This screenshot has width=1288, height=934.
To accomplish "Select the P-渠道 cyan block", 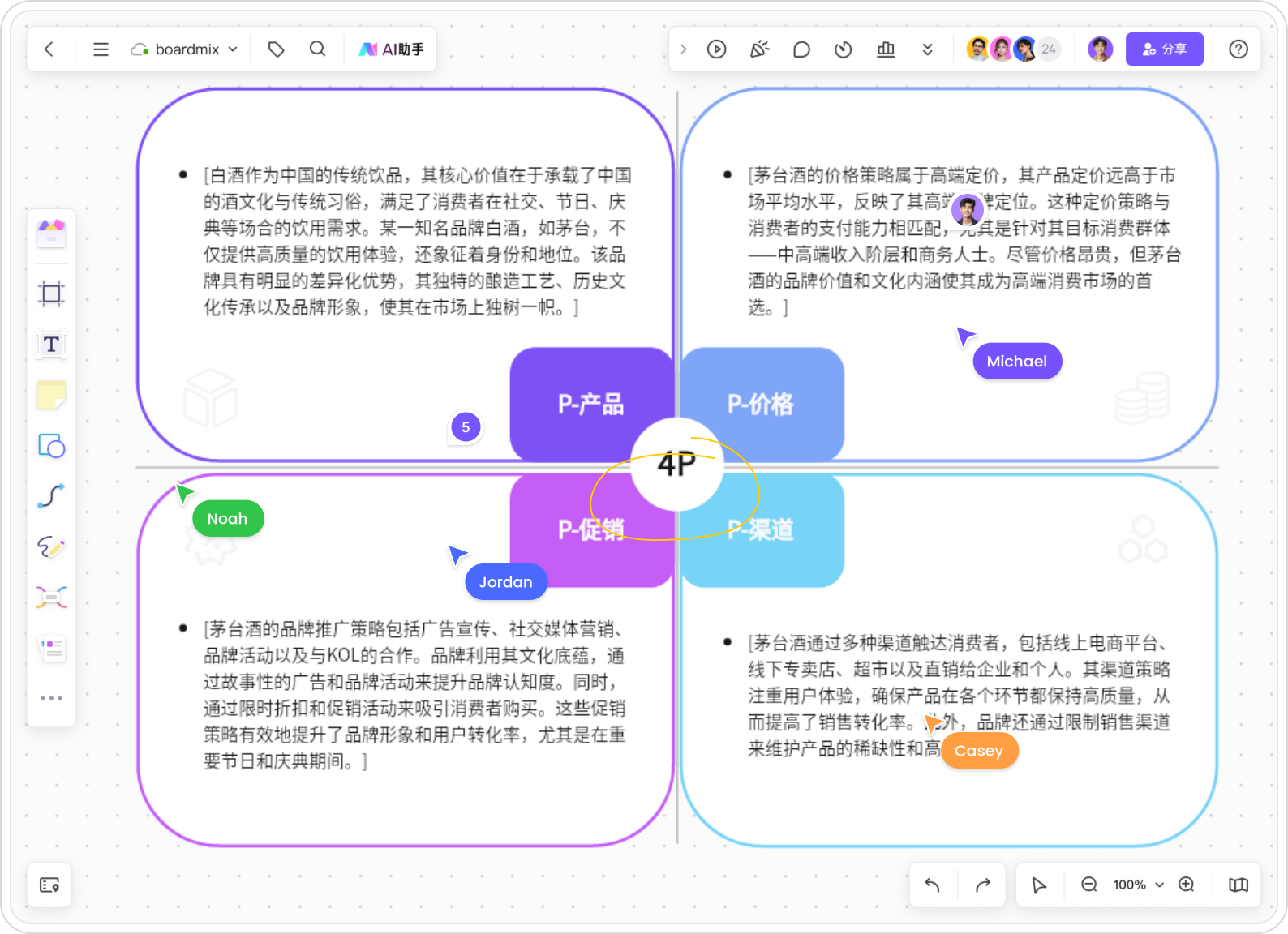I will (762, 530).
